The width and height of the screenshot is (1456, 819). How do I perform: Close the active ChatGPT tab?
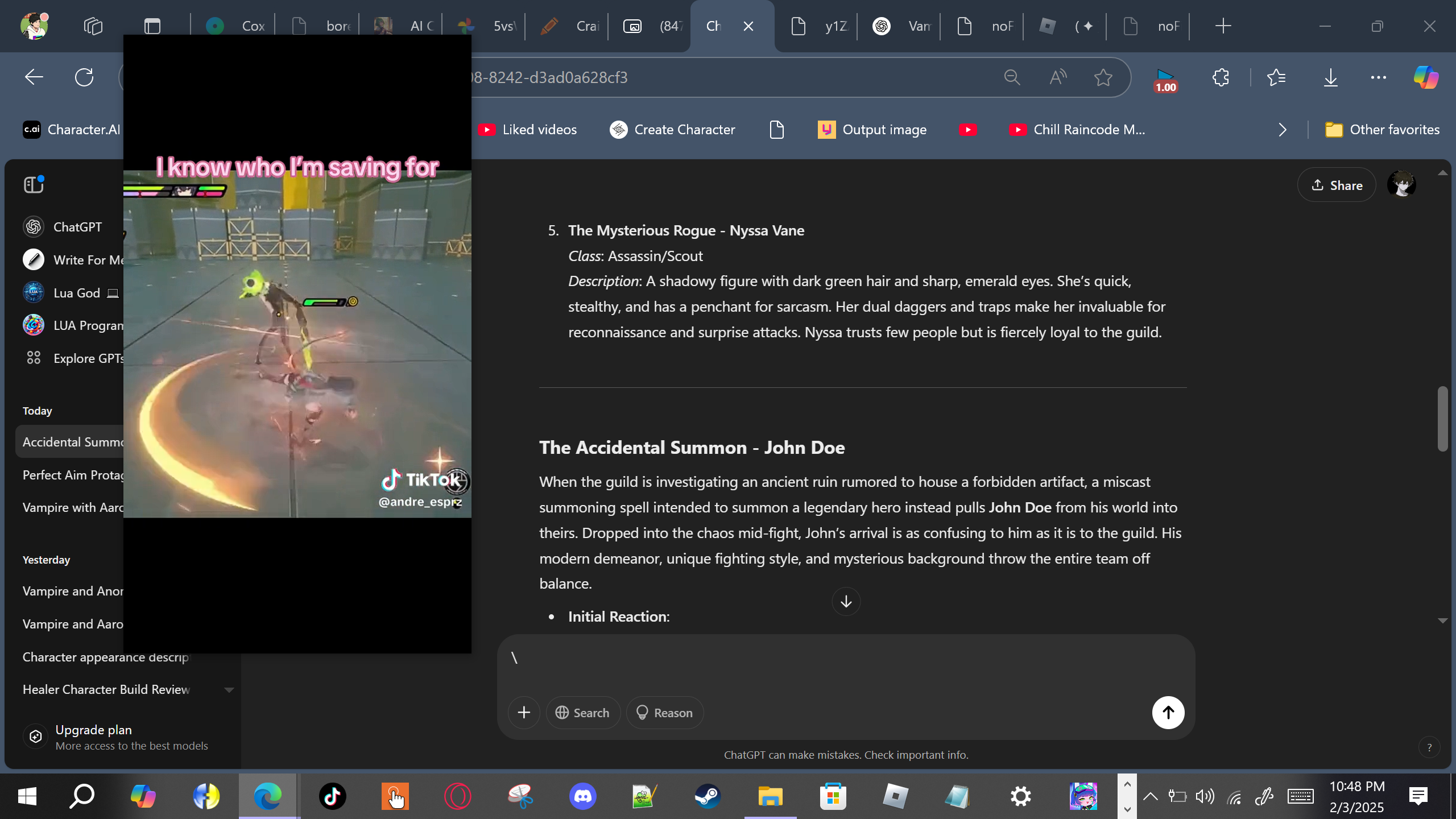coord(748,26)
